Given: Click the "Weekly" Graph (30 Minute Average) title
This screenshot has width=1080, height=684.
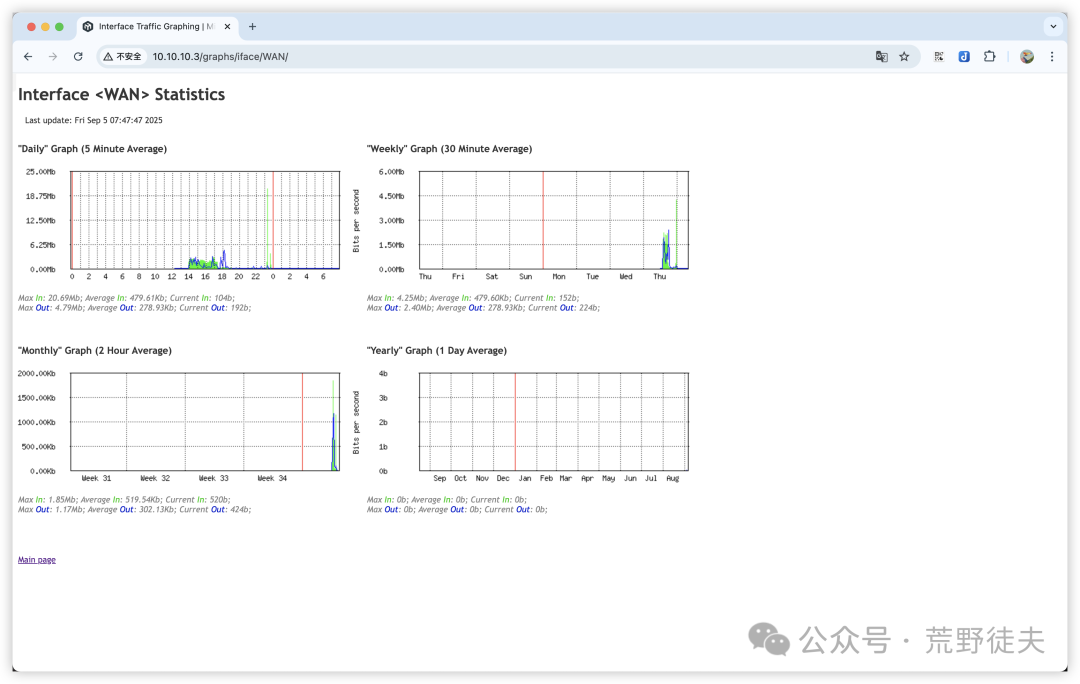Looking at the screenshot, I should click(449, 149).
